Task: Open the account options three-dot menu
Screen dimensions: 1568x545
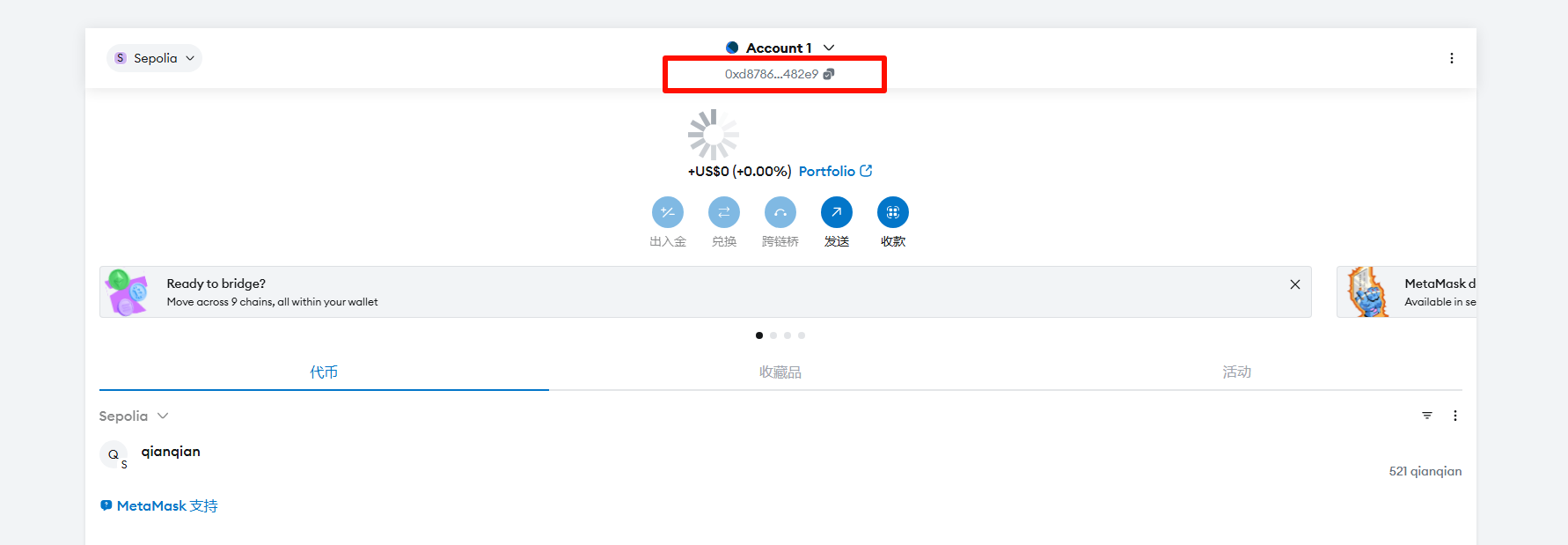Action: pos(1451,58)
